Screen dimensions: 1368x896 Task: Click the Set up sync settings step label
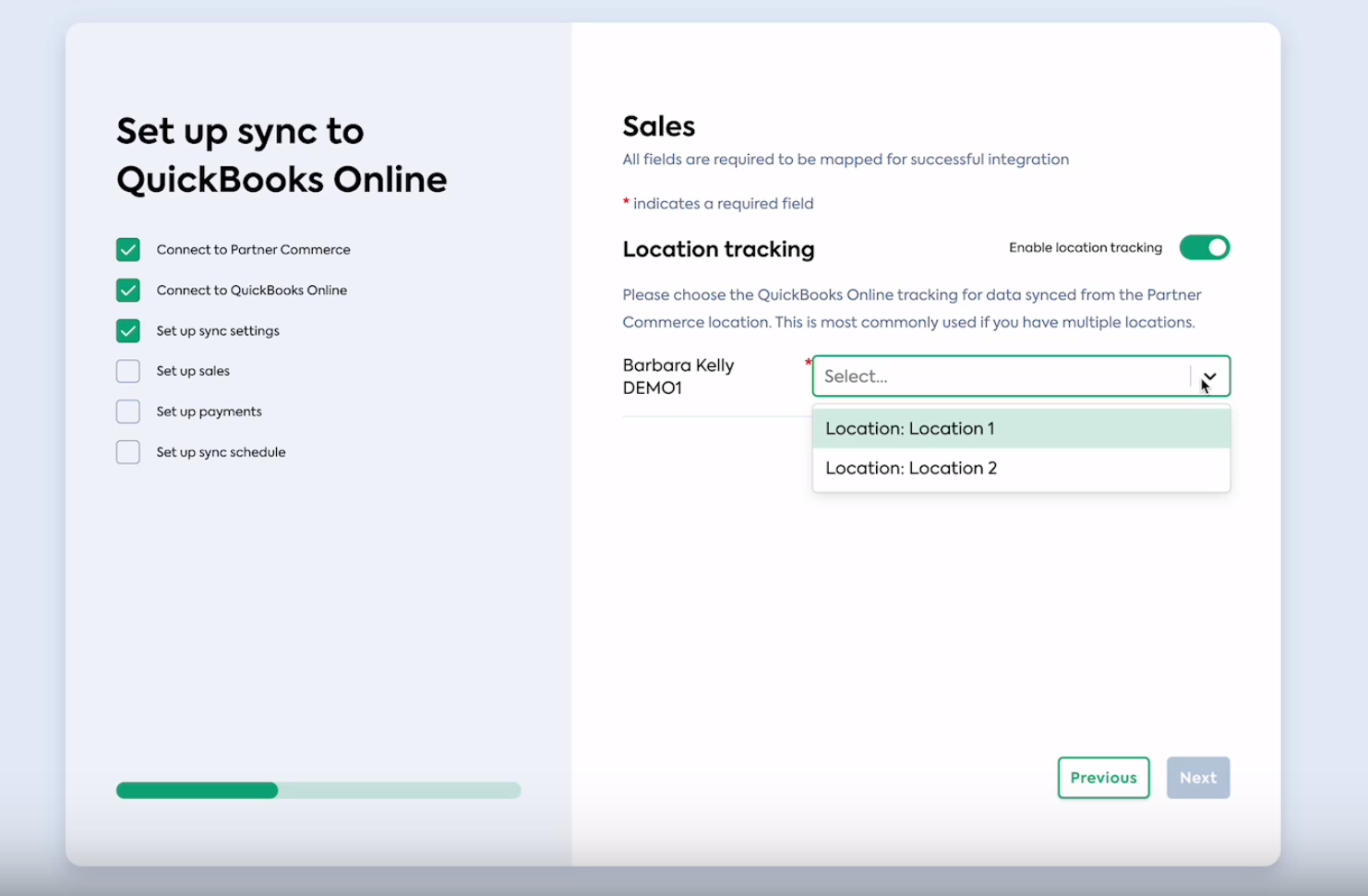[x=218, y=330]
